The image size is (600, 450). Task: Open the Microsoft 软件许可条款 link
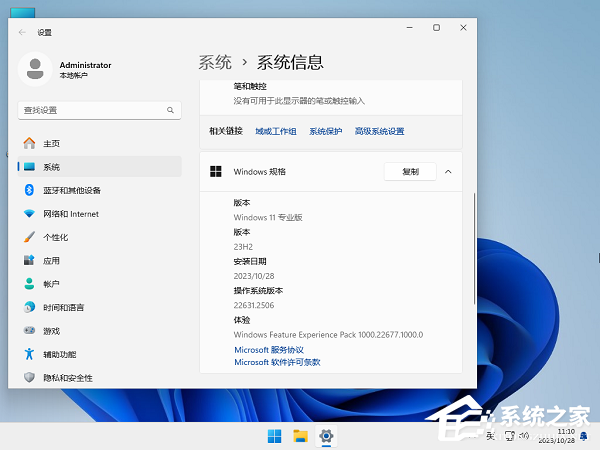(277, 362)
